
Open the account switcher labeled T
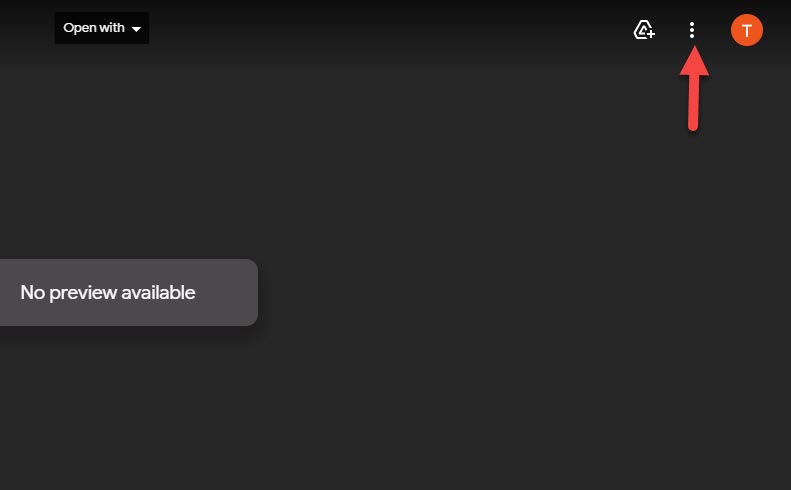coord(747,30)
